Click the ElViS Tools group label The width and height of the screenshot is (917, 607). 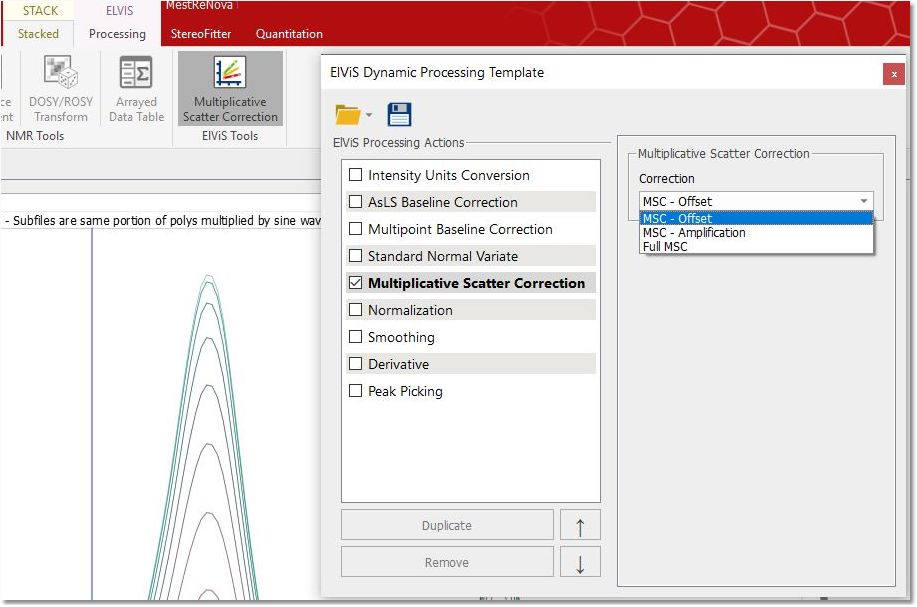click(230, 136)
